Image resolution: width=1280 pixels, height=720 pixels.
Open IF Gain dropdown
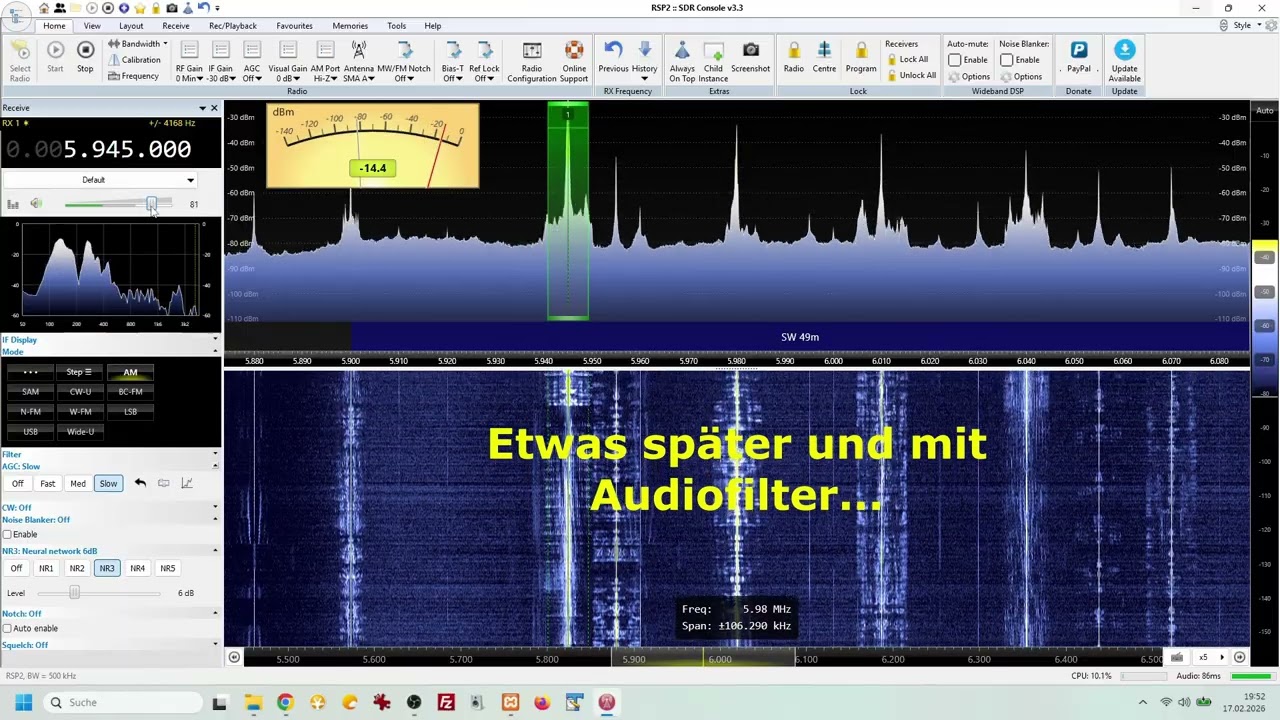pyautogui.click(x=221, y=62)
